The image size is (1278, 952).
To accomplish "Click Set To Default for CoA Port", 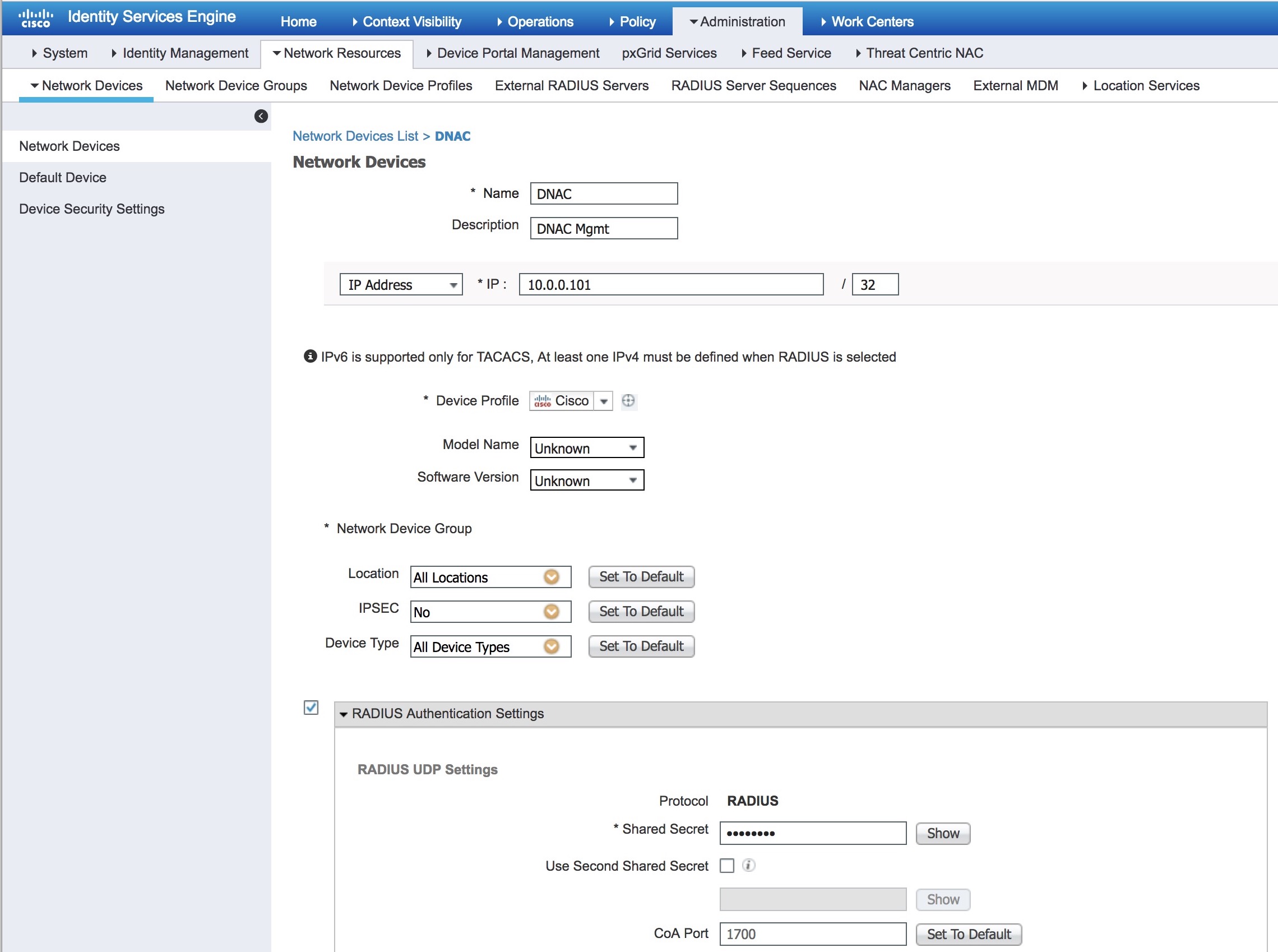I will pyautogui.click(x=969, y=934).
